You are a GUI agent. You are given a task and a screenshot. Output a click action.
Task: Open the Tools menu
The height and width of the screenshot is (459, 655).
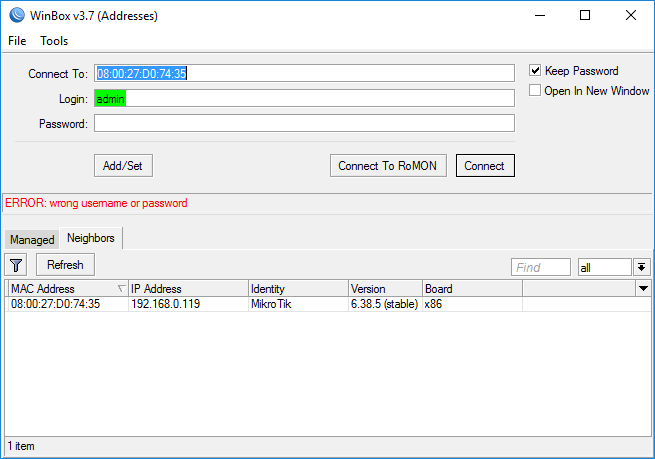[54, 41]
